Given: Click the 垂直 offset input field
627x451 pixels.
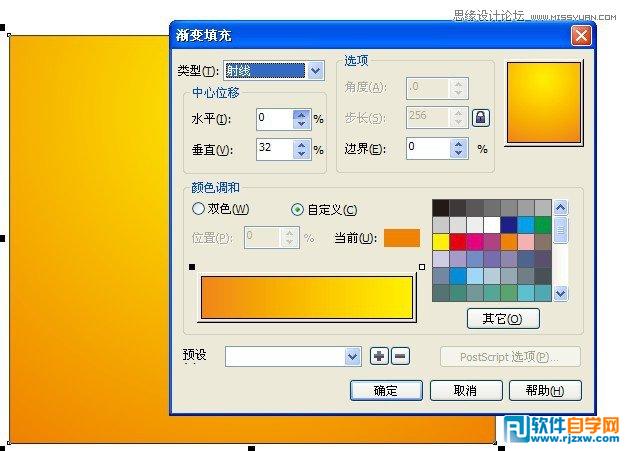Looking at the screenshot, I should coord(275,149).
